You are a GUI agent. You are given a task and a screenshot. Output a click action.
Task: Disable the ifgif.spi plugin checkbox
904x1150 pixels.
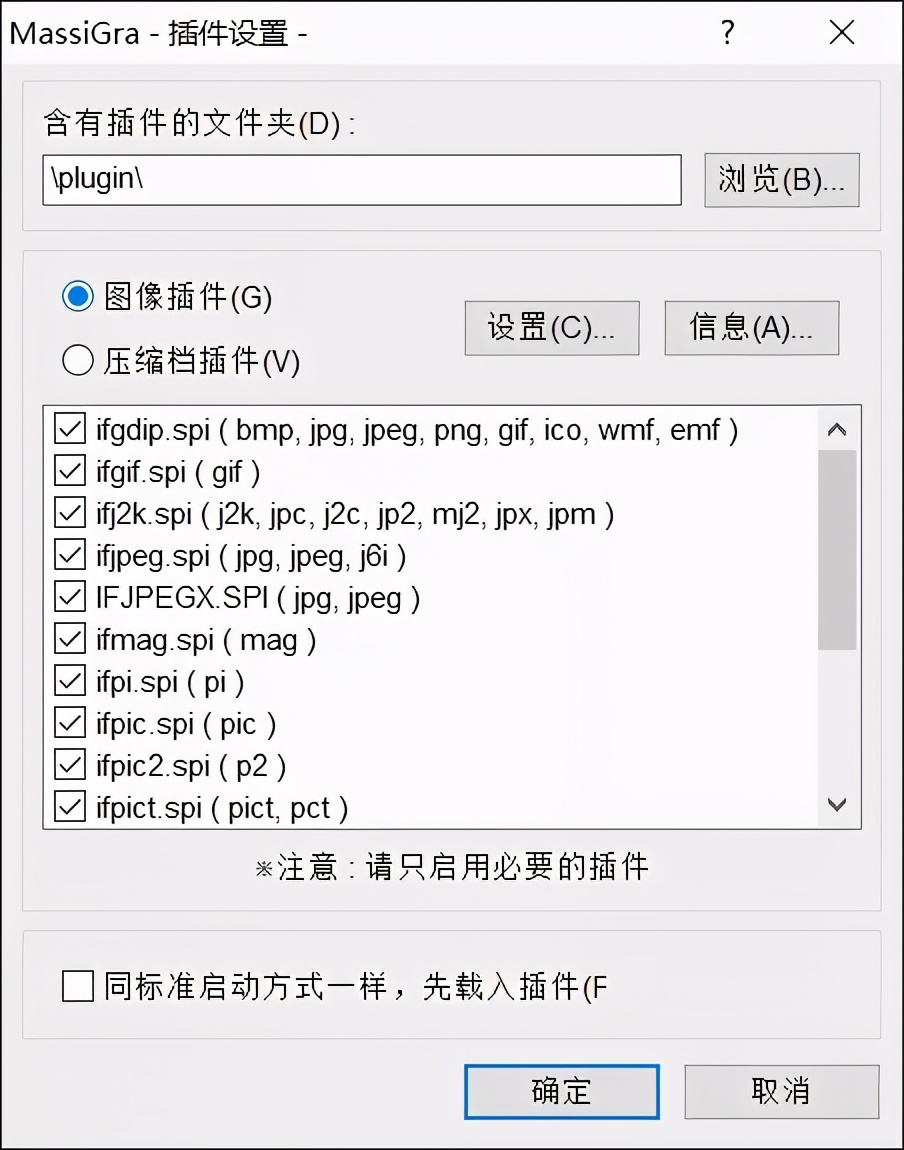[x=68, y=472]
